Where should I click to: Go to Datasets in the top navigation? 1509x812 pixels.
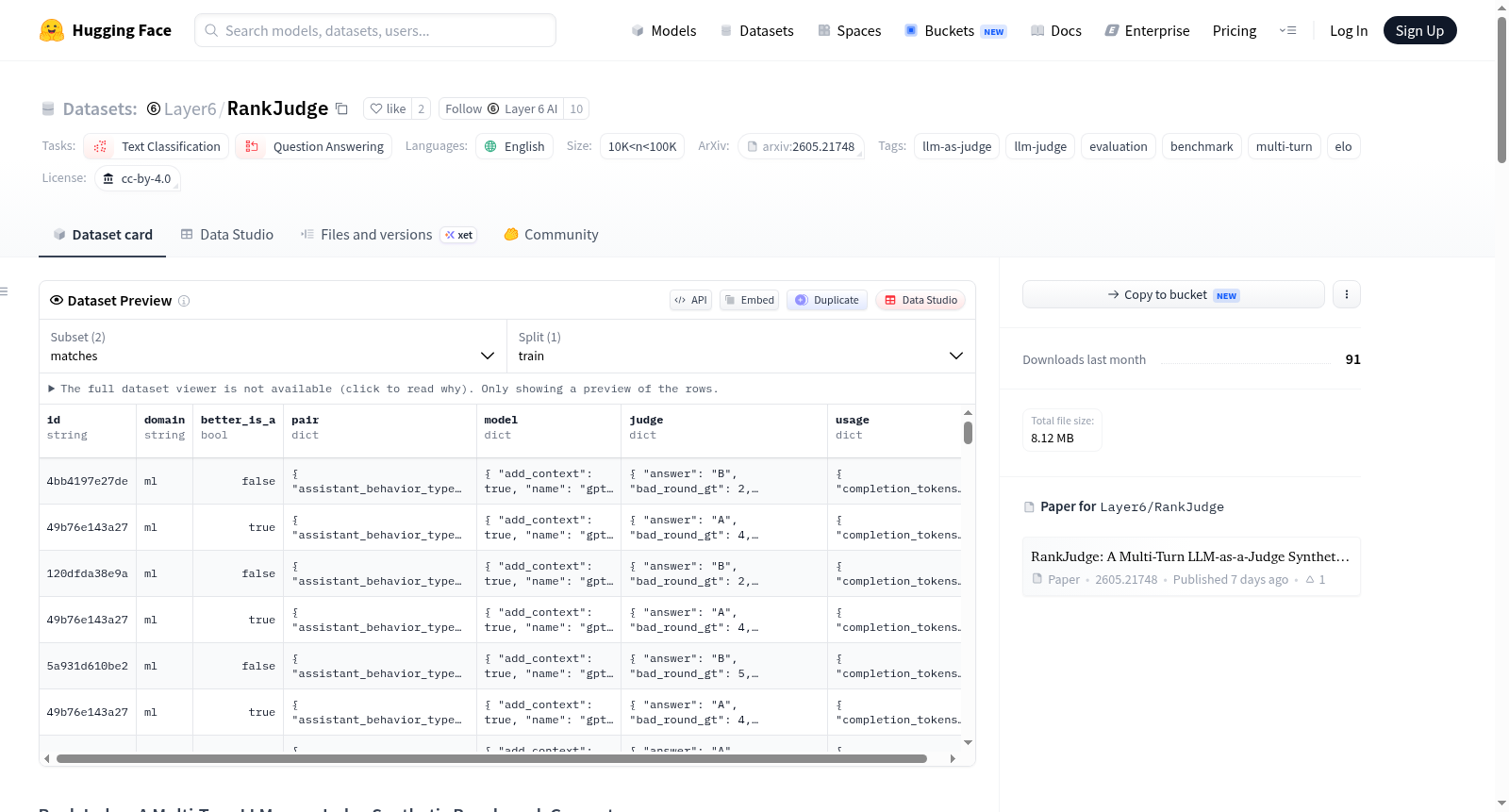[x=756, y=31]
